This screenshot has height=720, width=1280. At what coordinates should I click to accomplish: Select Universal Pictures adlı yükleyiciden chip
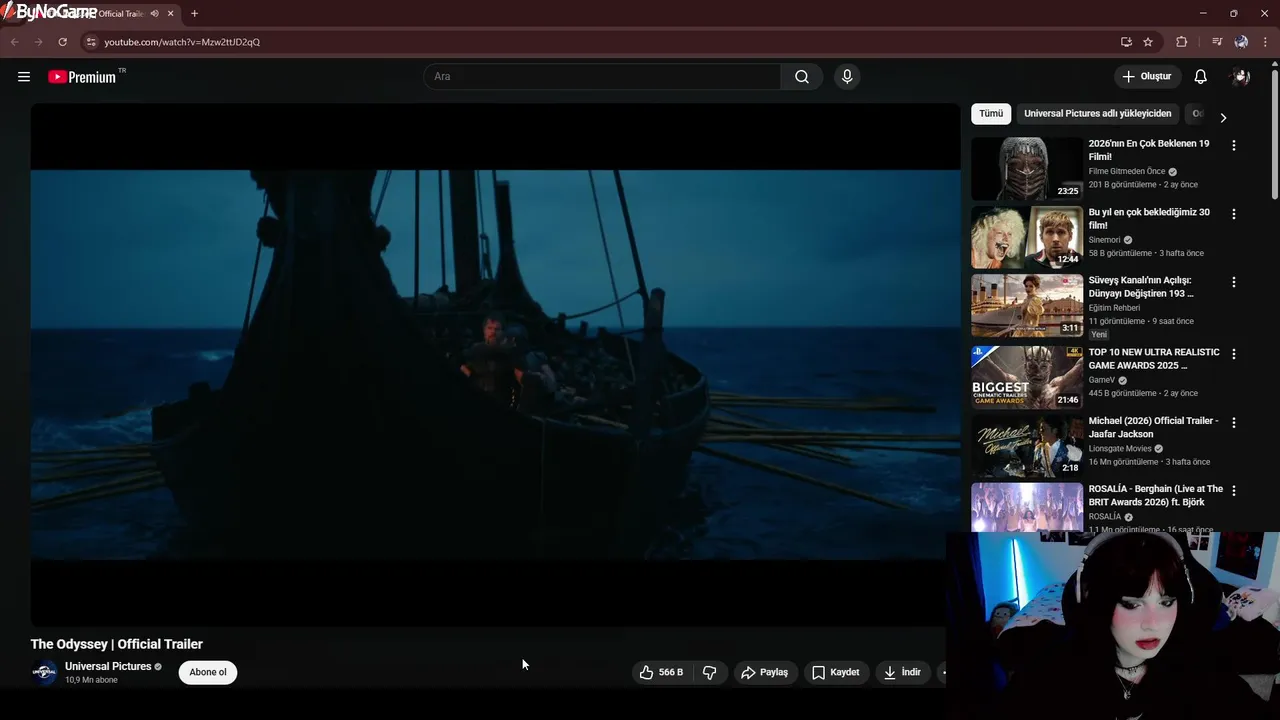pyautogui.click(x=1097, y=114)
